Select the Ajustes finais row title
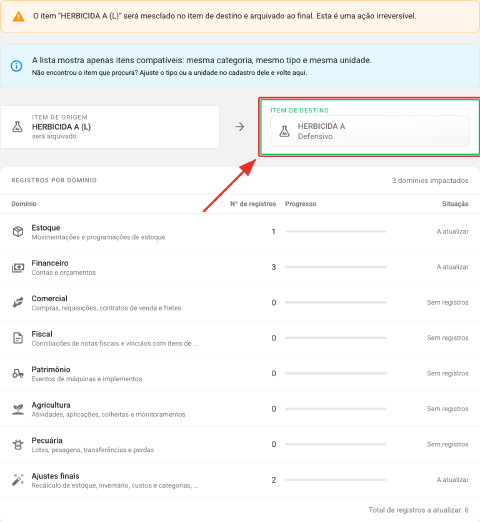 click(55, 476)
